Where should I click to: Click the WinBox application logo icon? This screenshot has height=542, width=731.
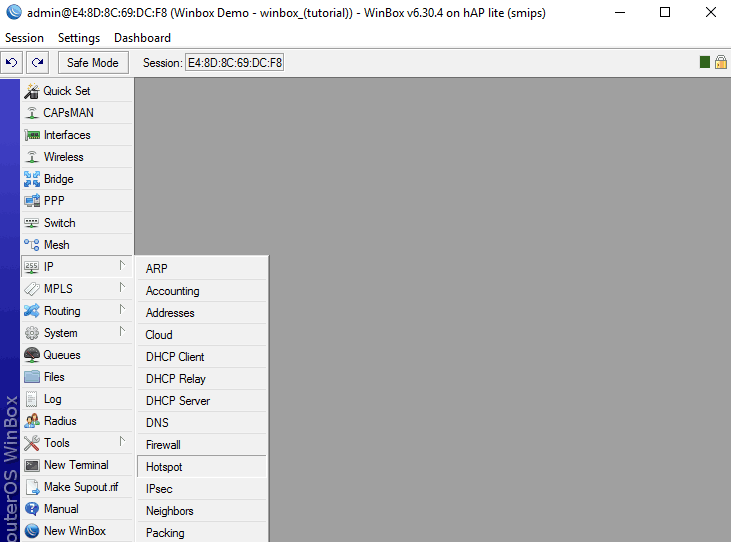14,12
